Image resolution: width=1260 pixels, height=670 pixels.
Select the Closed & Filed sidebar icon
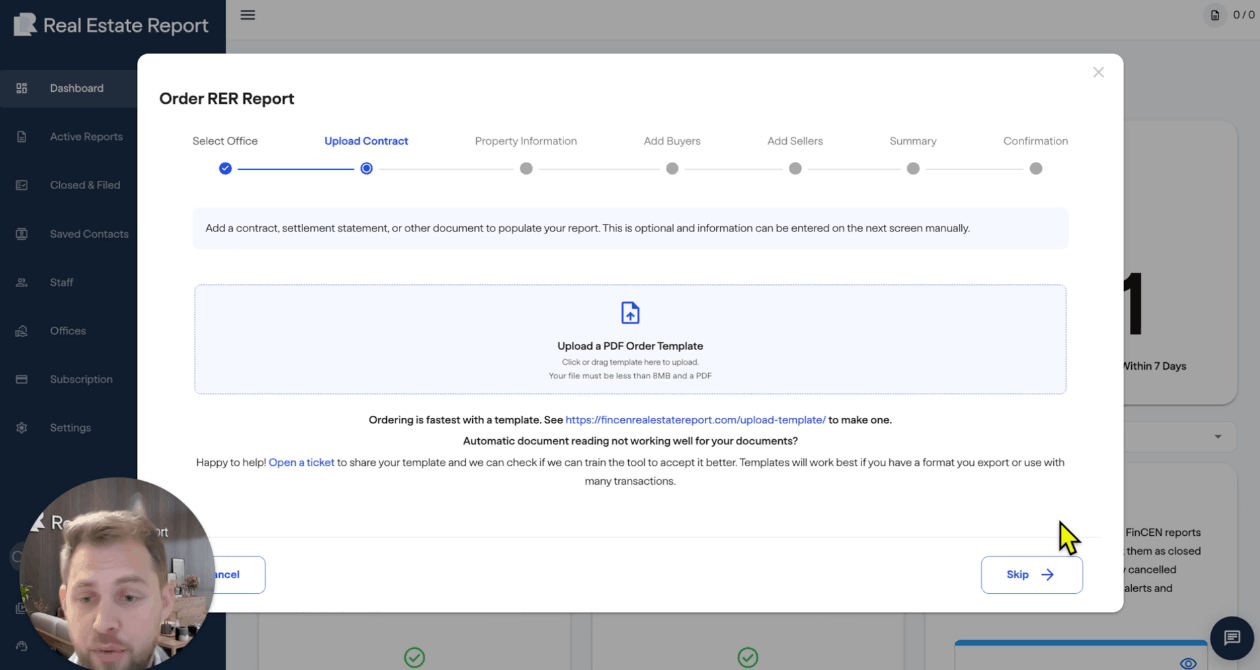pos(22,185)
